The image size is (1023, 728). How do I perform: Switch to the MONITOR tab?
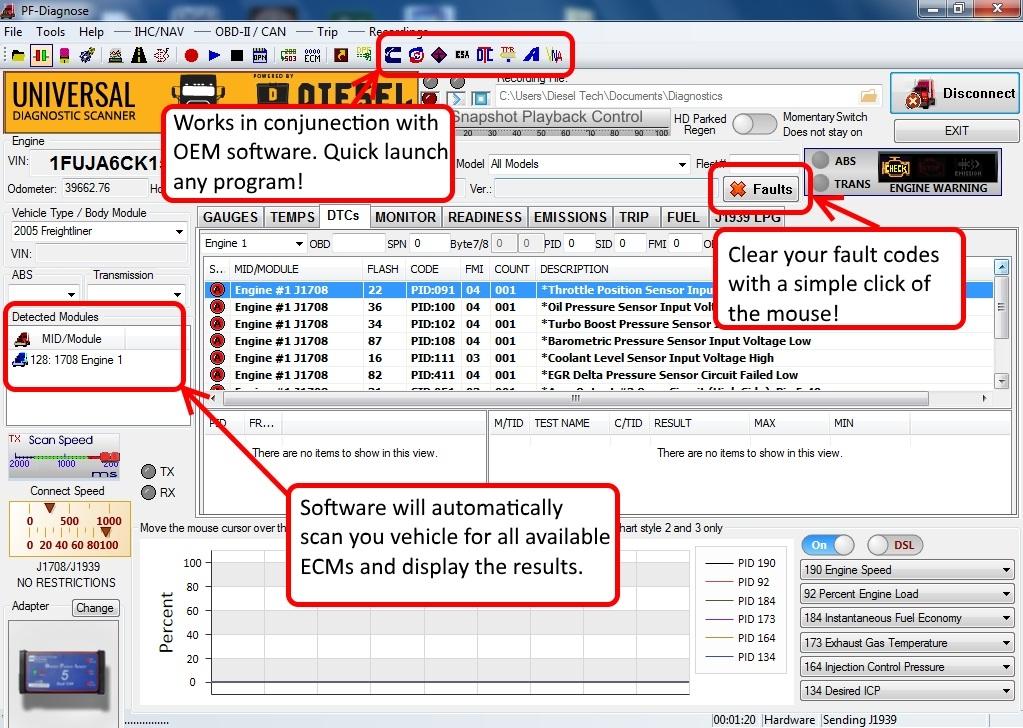(x=405, y=217)
